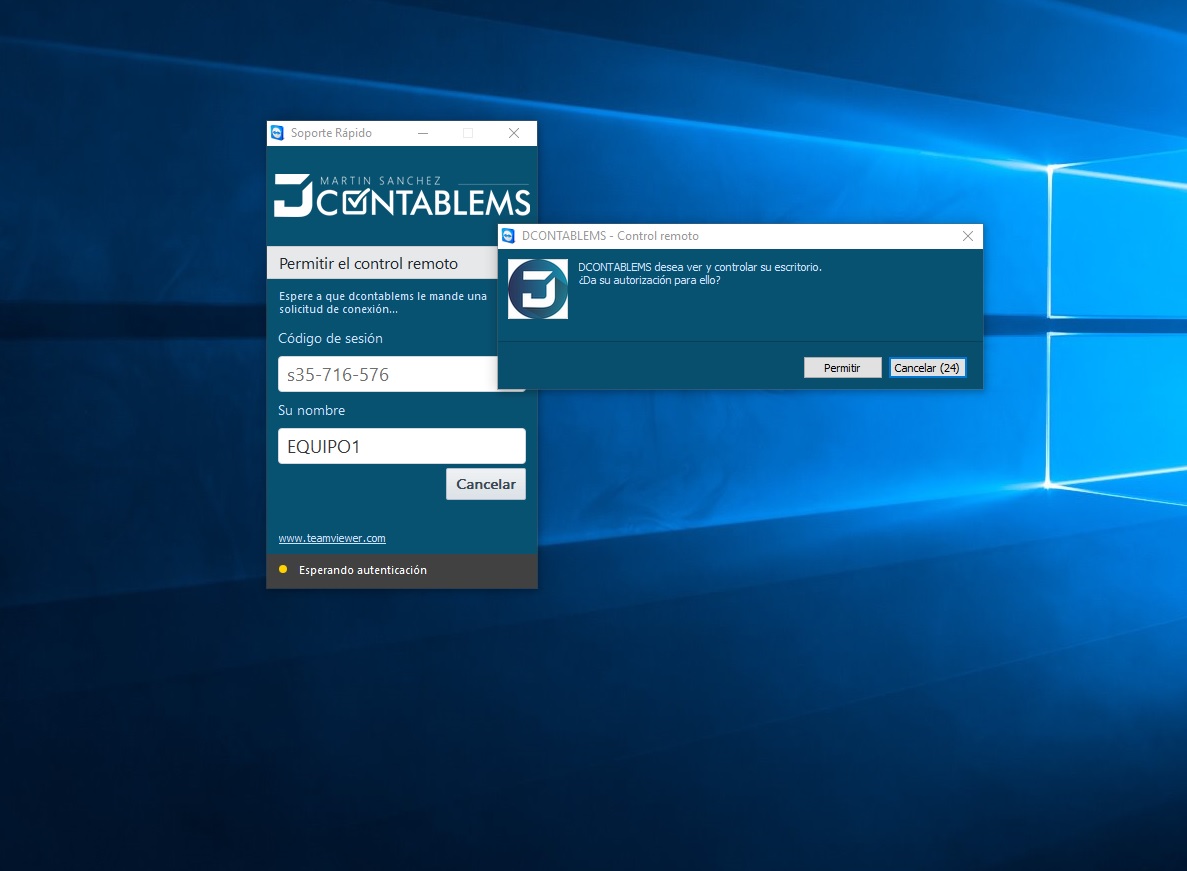The height and width of the screenshot is (871, 1187).
Task: Click the 'DCONTABLEMS desea ver y controlar' message
Action: 699,267
